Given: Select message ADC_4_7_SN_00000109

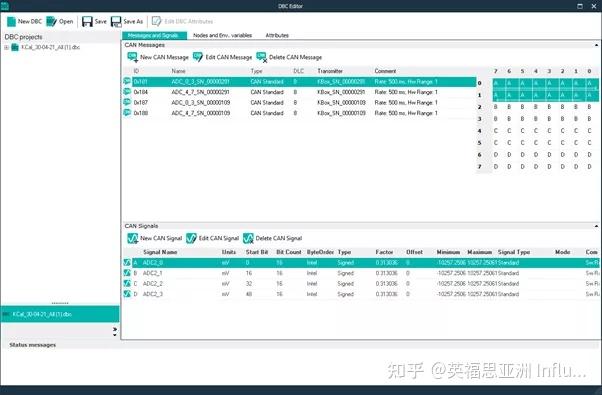Looking at the screenshot, I should point(200,113).
